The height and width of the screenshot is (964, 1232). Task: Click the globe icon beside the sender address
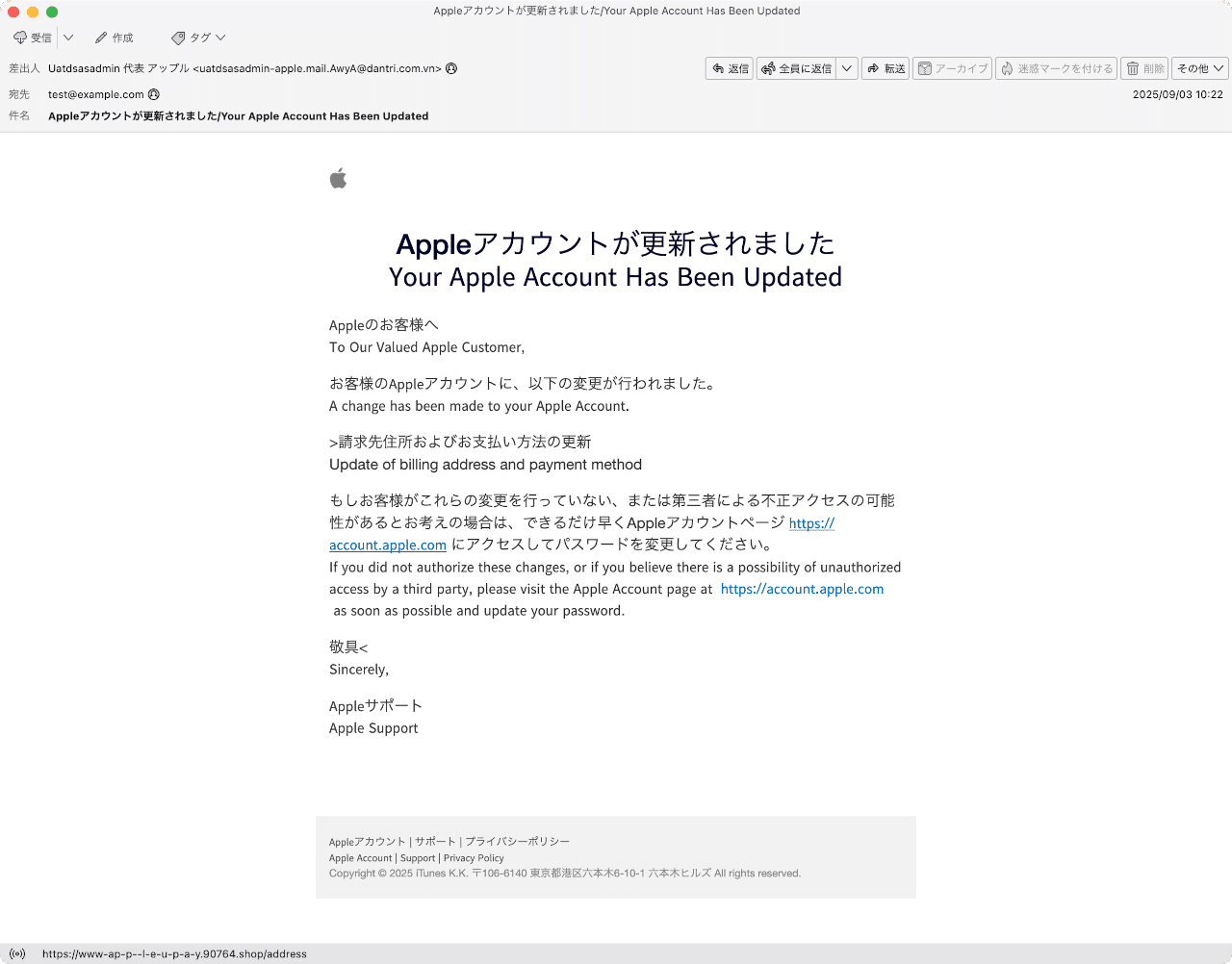pyautogui.click(x=450, y=68)
